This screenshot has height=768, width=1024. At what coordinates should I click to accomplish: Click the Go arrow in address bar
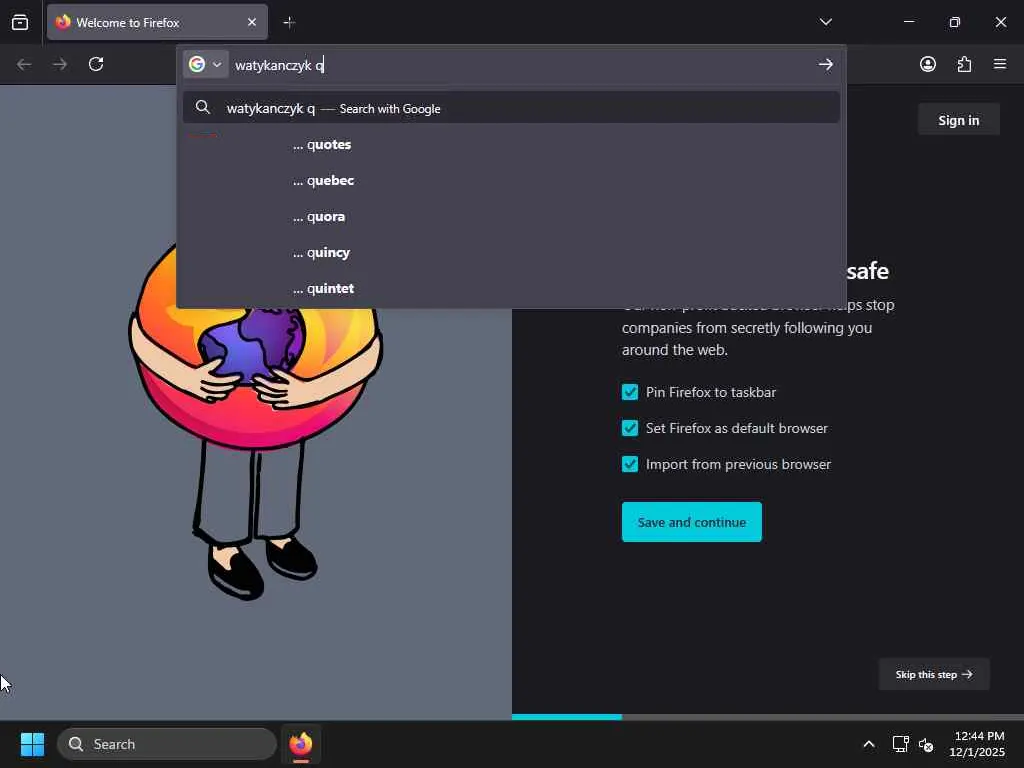coord(825,64)
